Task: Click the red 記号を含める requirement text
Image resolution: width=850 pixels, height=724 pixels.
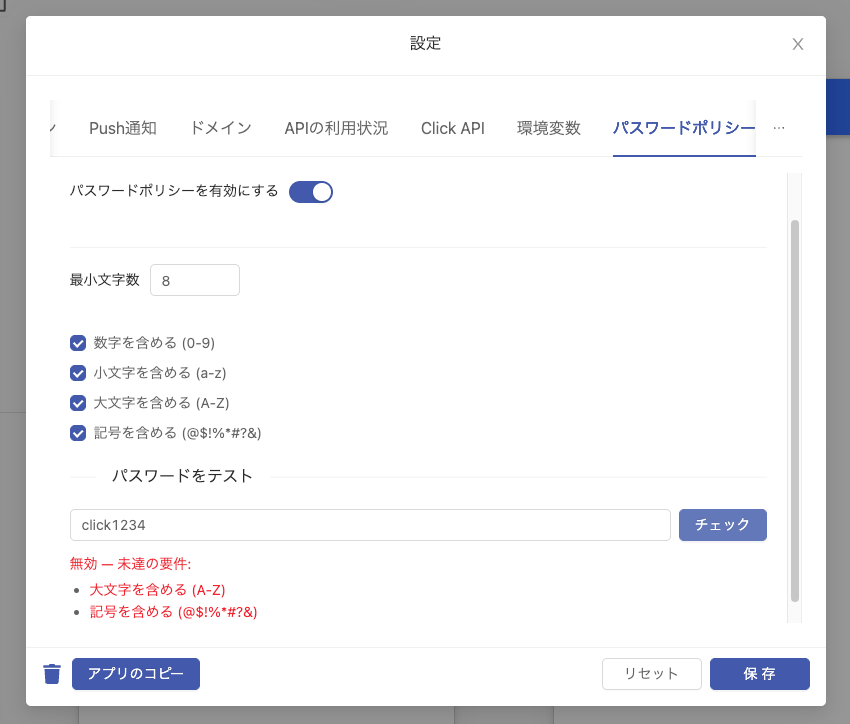Action: pos(173,612)
